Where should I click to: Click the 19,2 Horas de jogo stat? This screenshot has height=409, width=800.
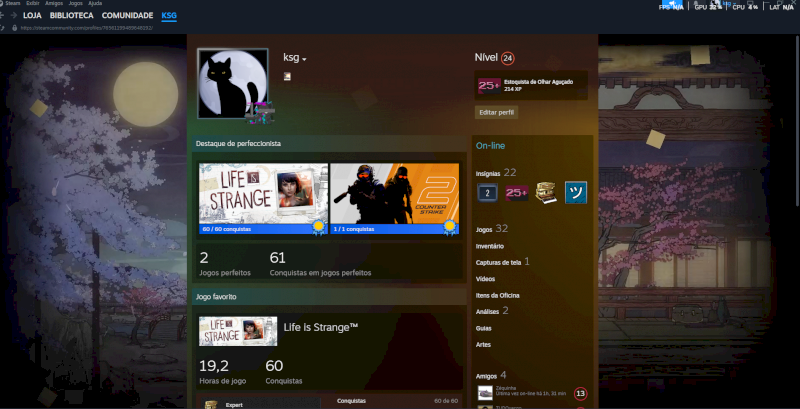[222, 372]
